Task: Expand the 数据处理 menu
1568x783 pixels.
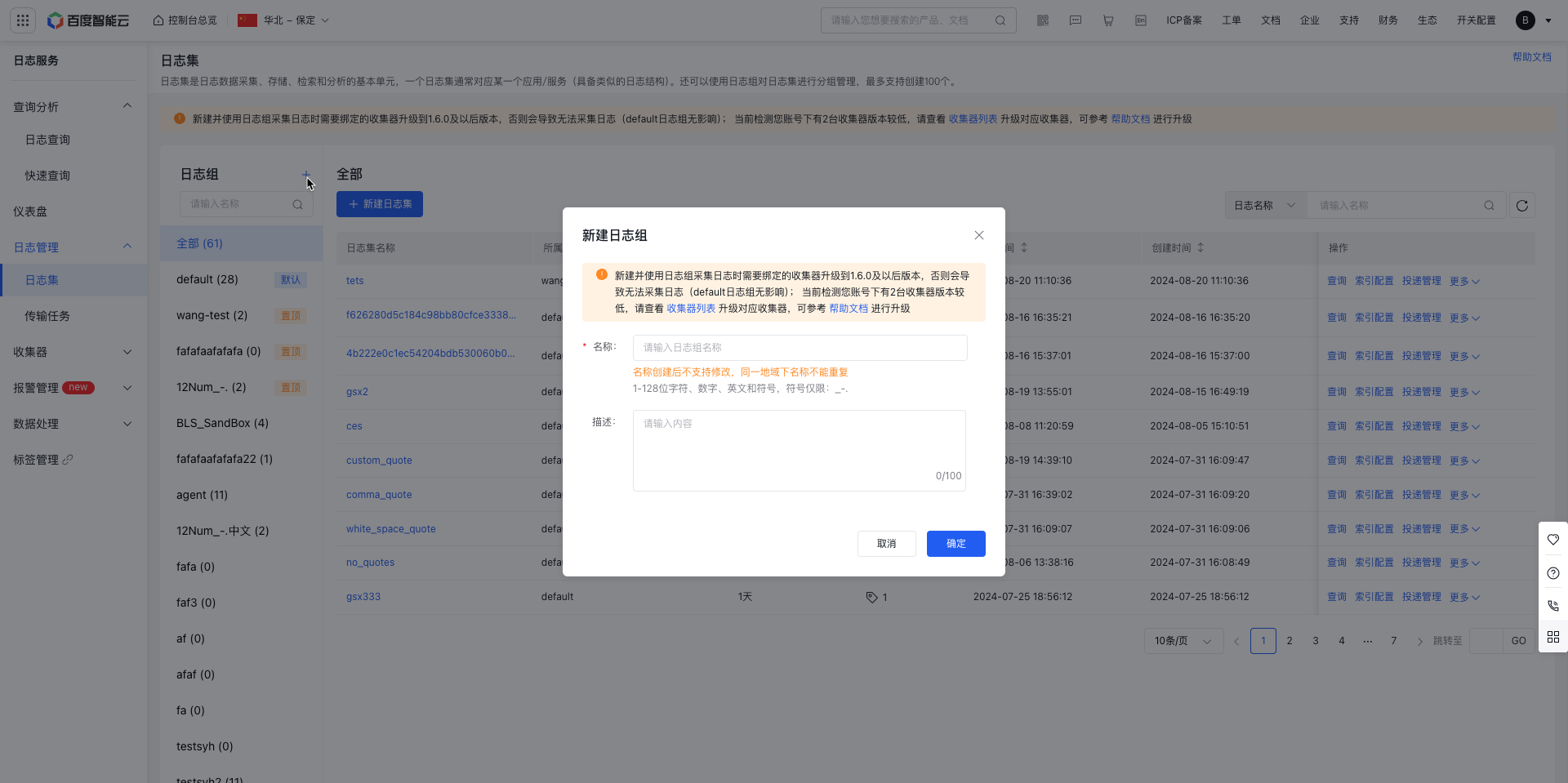Action: [x=127, y=424]
